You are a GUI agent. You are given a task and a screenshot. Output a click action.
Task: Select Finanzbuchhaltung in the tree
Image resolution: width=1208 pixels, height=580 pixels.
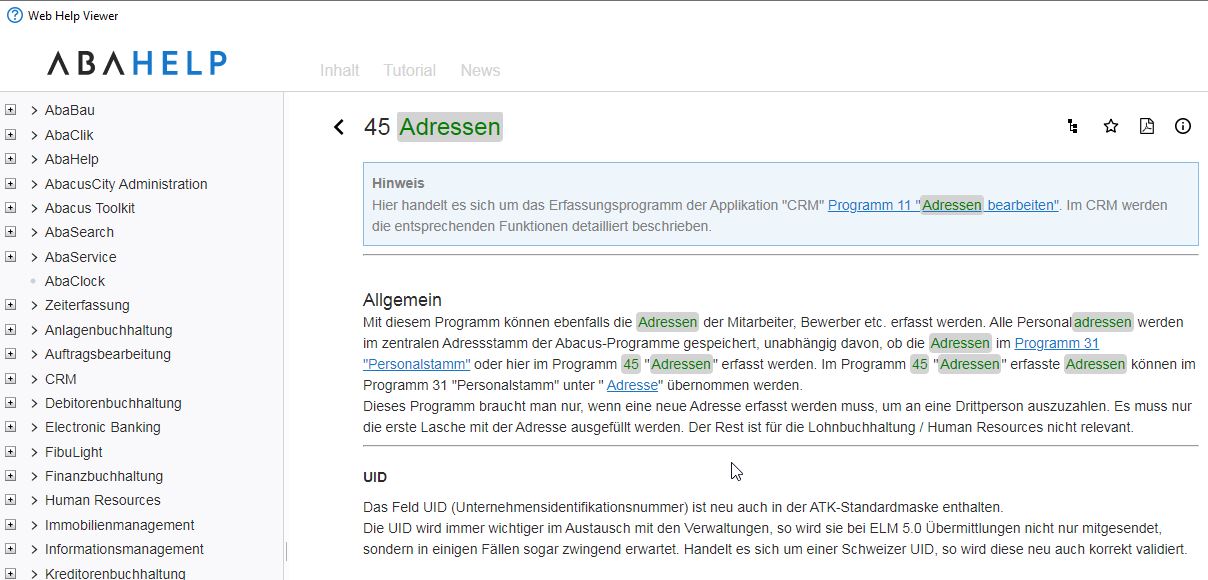(104, 476)
